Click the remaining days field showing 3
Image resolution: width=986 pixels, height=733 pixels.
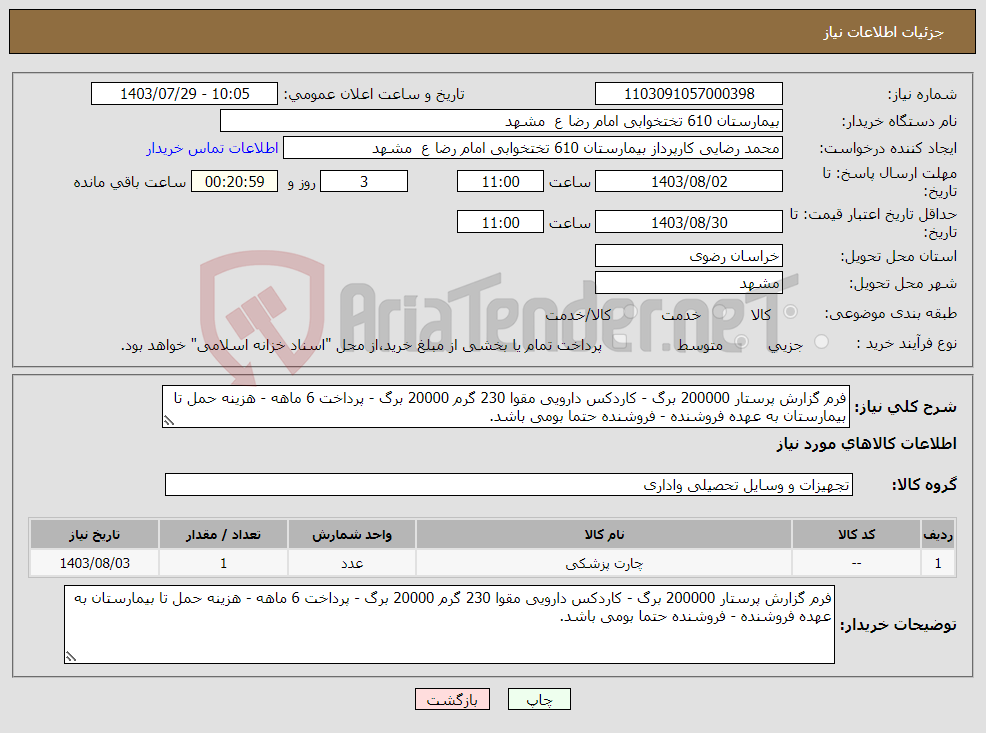tap(364, 182)
